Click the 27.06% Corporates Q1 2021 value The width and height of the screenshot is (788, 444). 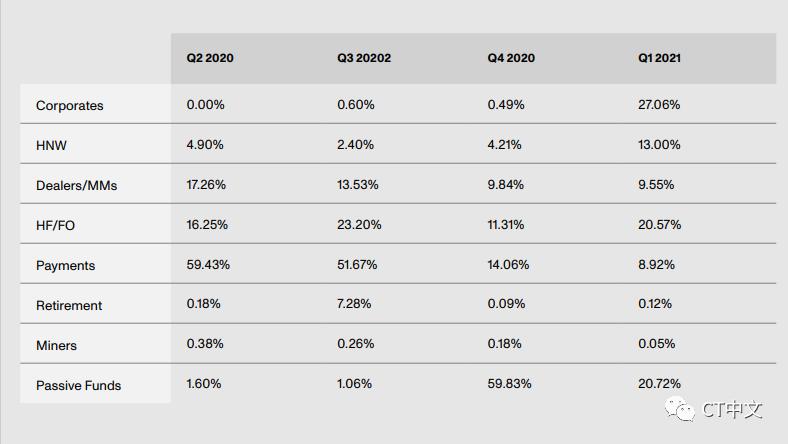click(x=659, y=104)
